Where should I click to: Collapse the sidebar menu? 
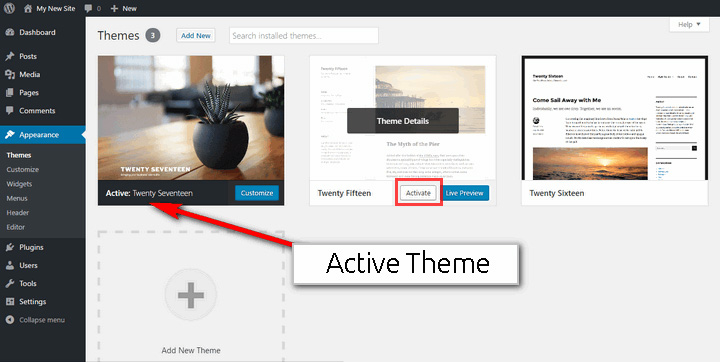35,320
